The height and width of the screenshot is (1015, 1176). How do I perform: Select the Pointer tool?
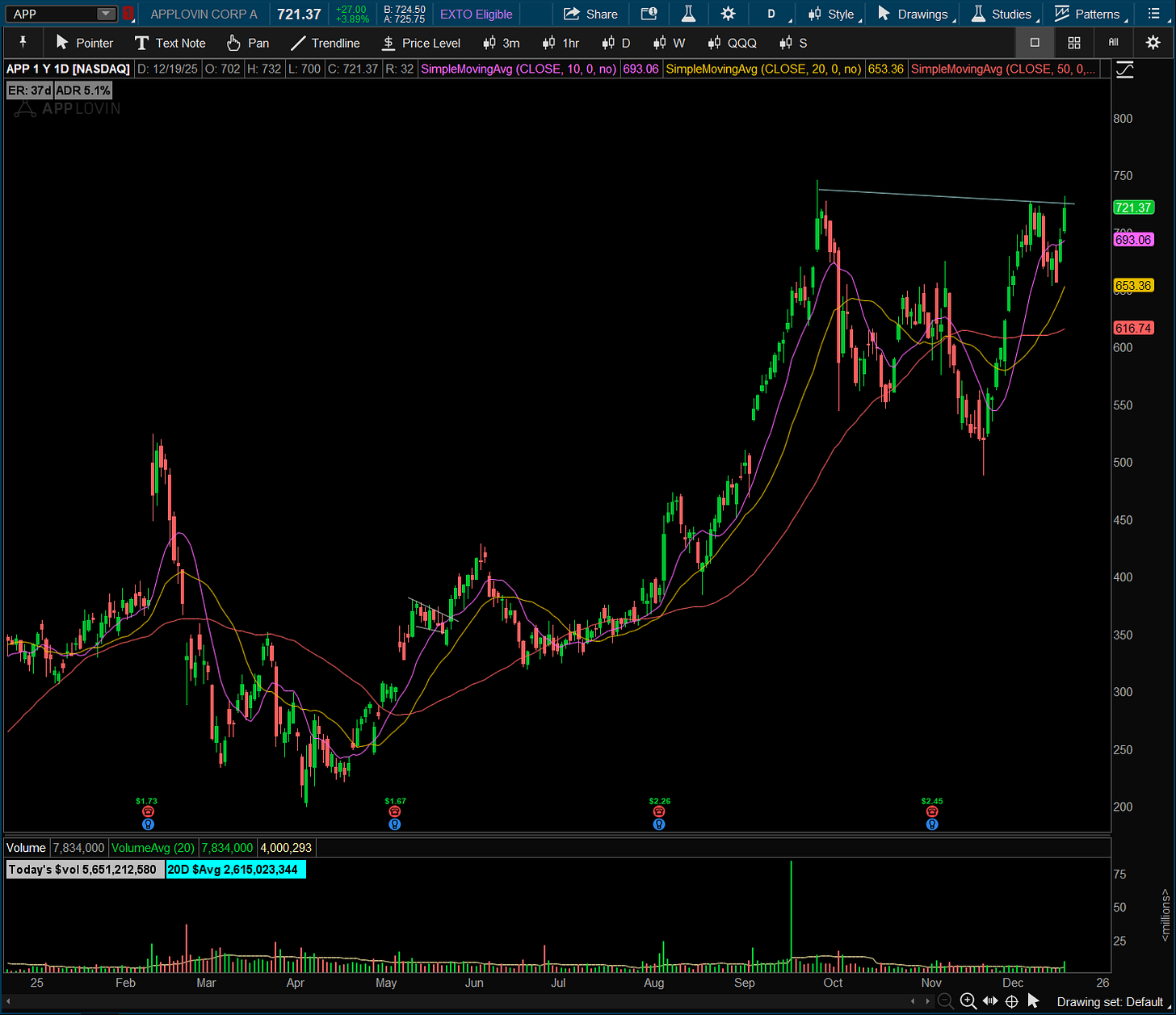pos(84,43)
